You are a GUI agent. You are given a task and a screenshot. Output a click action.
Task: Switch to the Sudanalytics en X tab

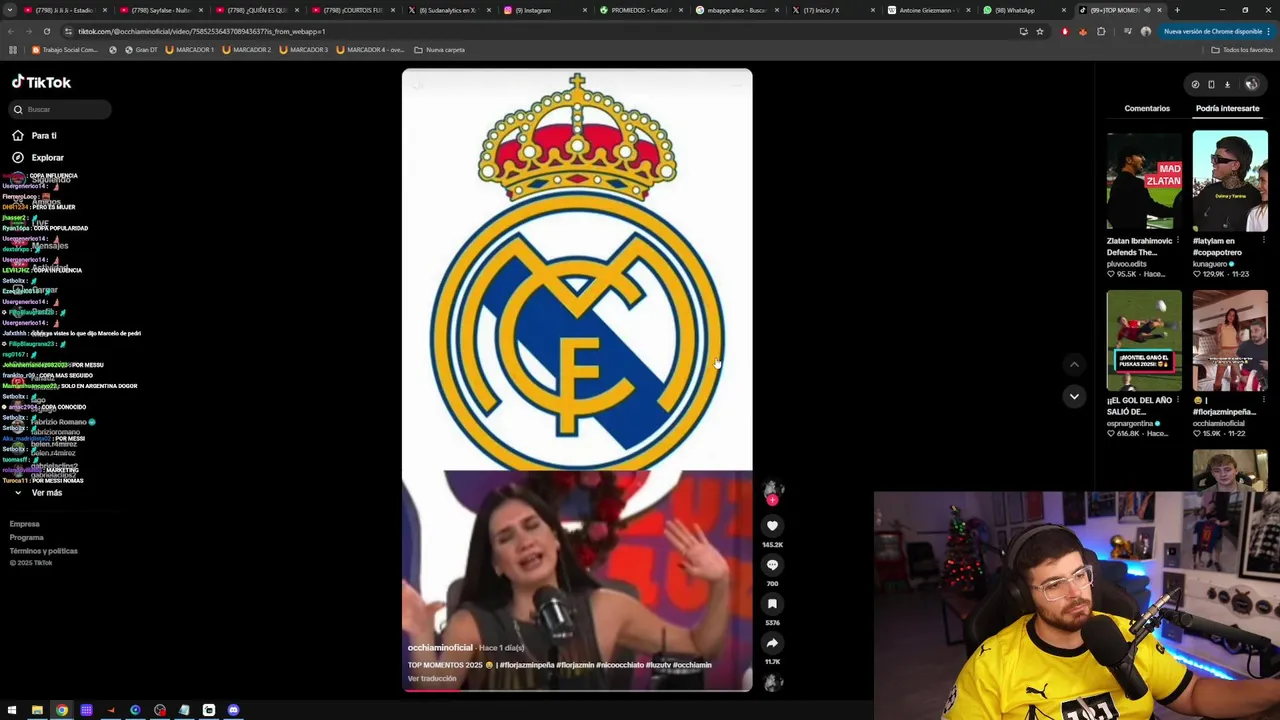pyautogui.click(x=448, y=10)
